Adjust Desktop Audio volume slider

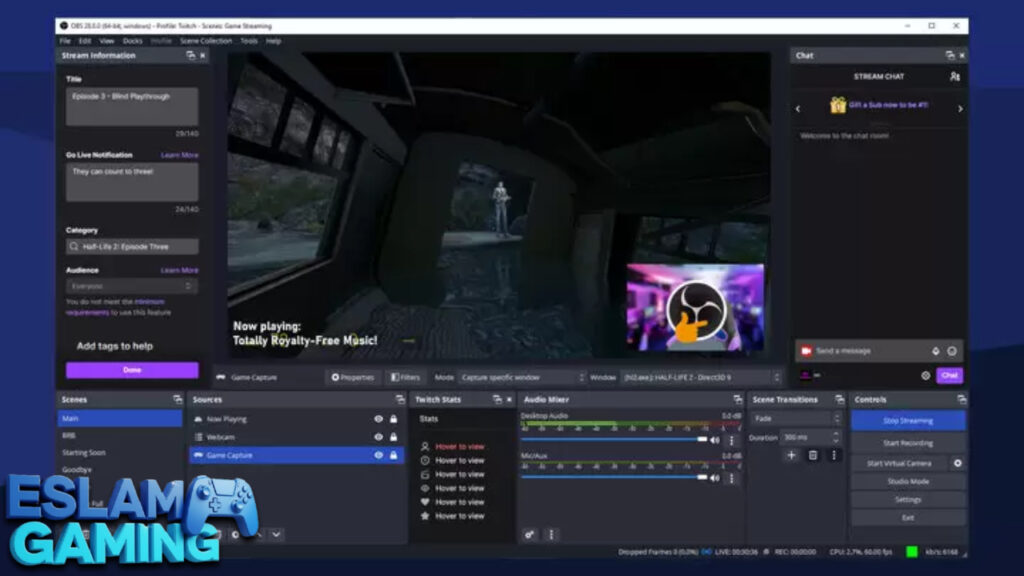click(614, 440)
